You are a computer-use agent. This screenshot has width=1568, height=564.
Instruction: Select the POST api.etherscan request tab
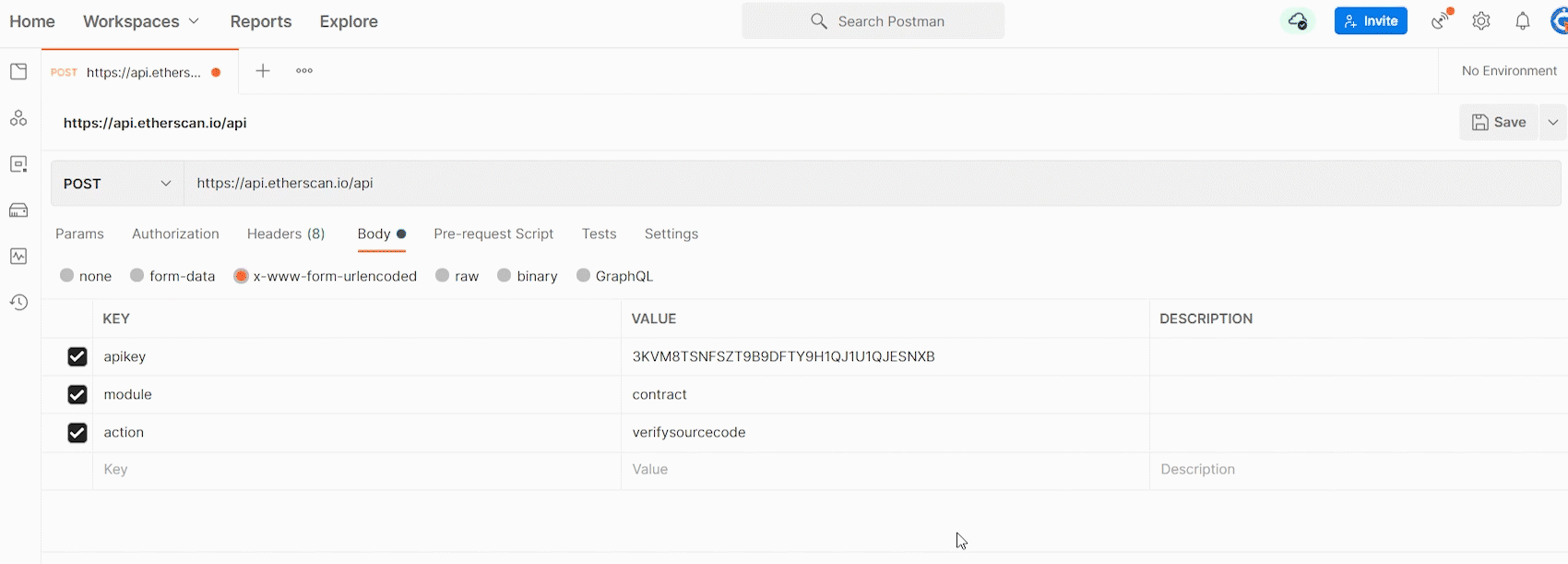coord(138,72)
